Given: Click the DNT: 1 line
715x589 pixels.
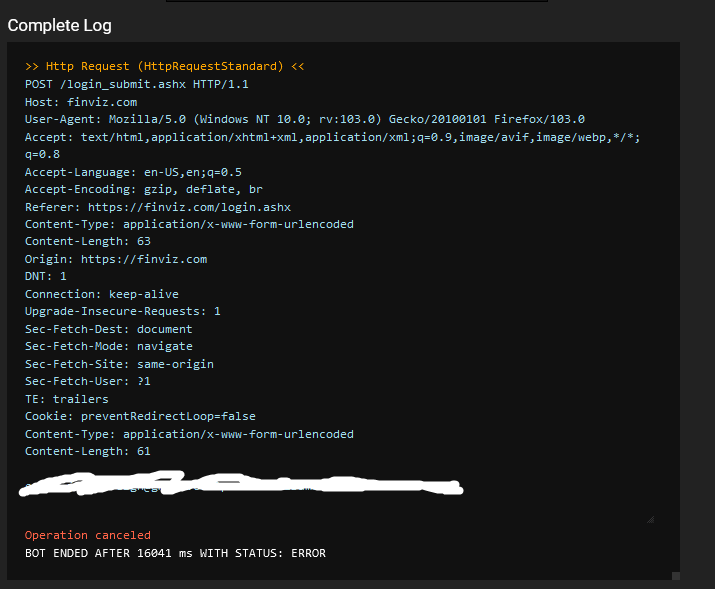Looking at the screenshot, I should point(46,276).
